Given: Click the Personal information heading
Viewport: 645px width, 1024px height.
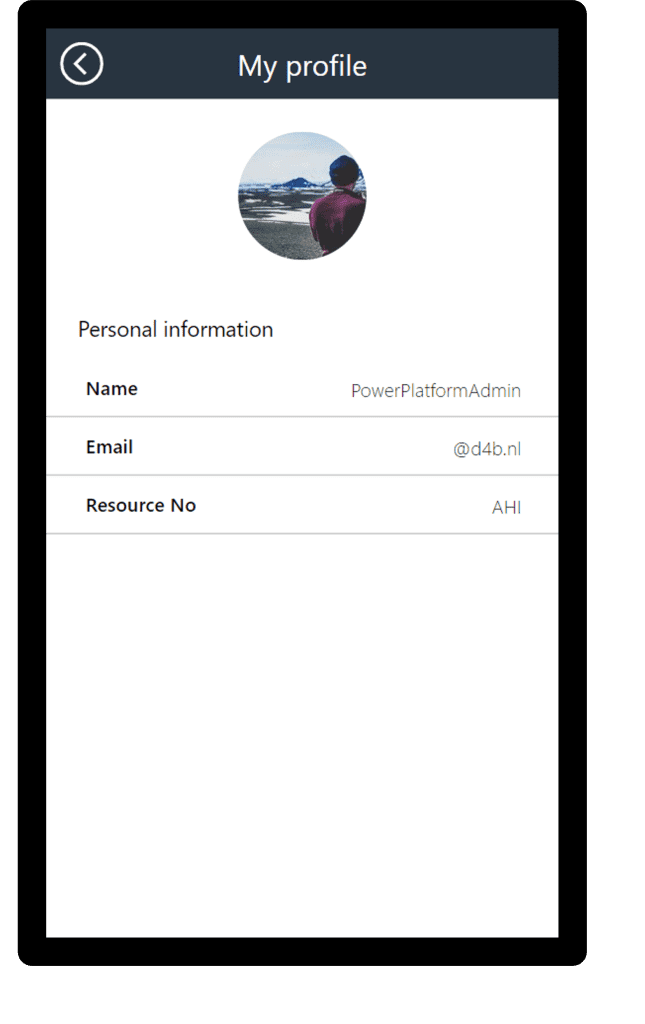Looking at the screenshot, I should pyautogui.click(x=175, y=329).
